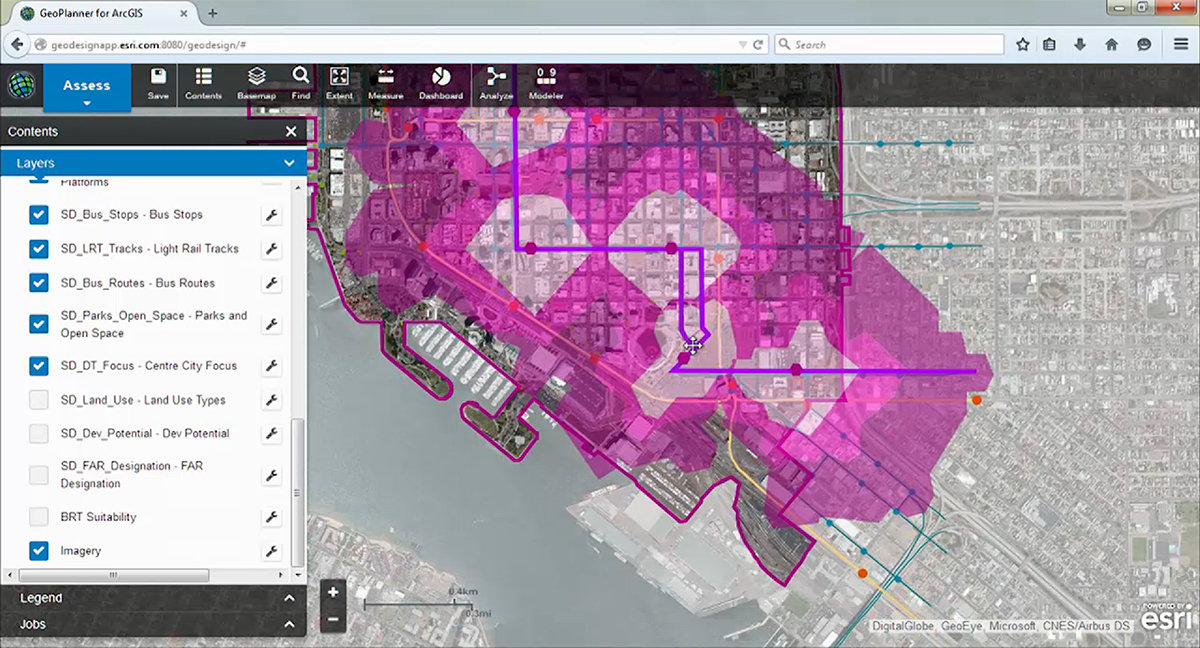Toggle the Imagery layer checkbox

click(39, 551)
